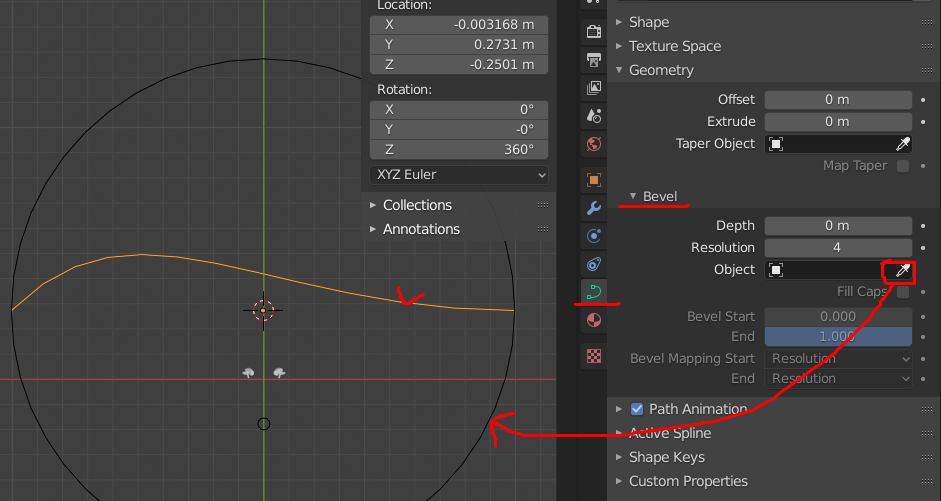Open the Texture properties tab
Image resolution: width=941 pixels, height=501 pixels.
594,356
